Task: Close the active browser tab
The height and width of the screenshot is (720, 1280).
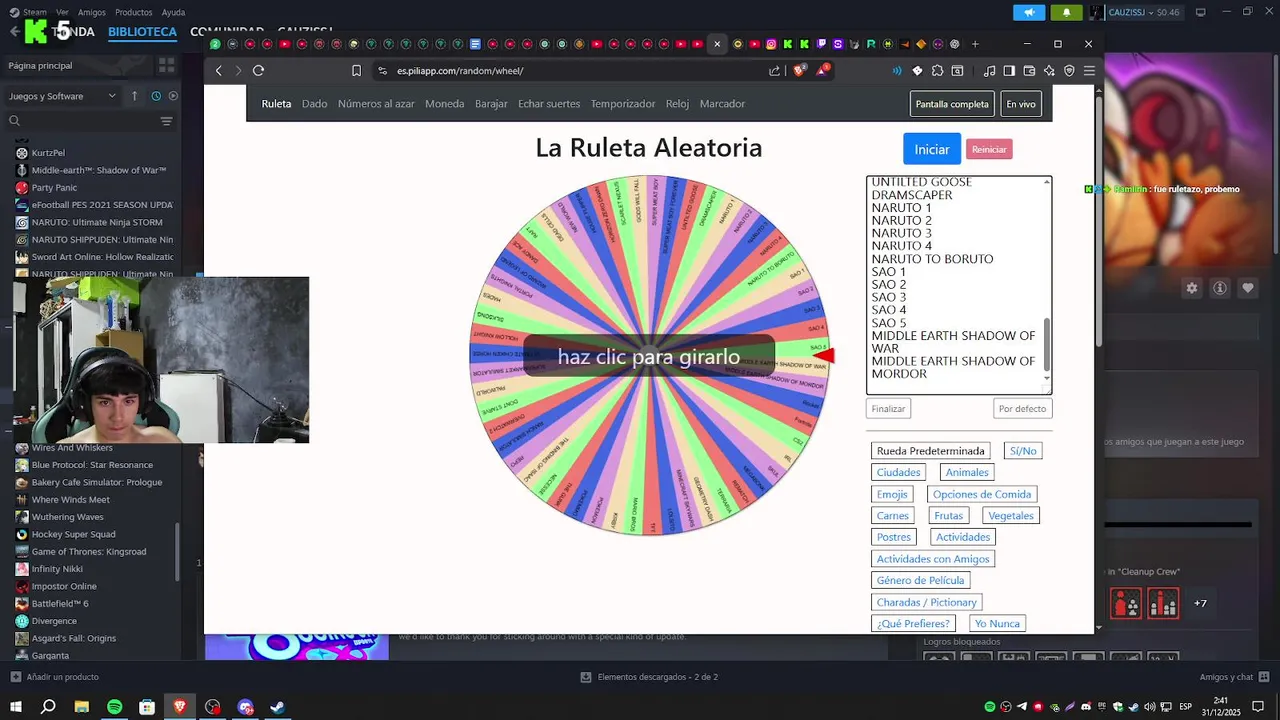Action: click(x=717, y=44)
